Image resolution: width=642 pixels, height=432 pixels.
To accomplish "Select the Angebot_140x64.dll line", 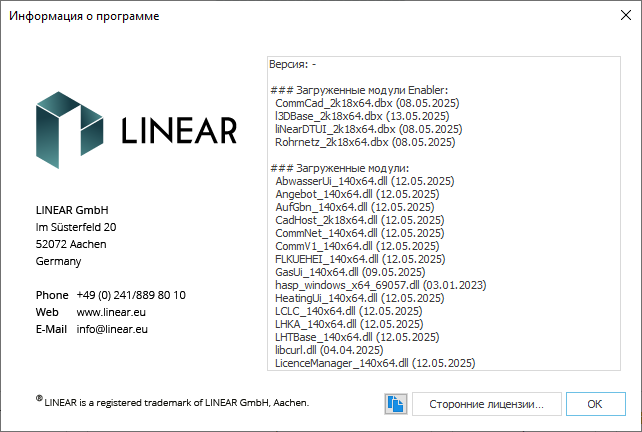I will coord(357,194).
